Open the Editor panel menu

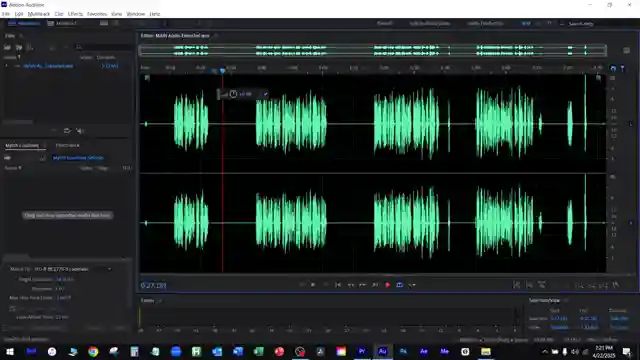216,36
